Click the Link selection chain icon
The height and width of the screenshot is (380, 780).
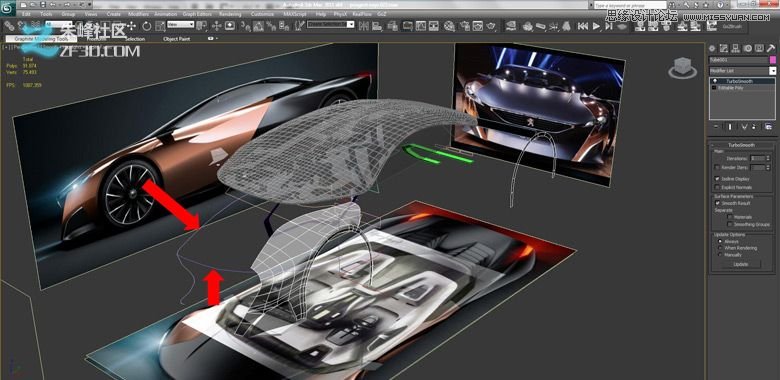[8, 25]
